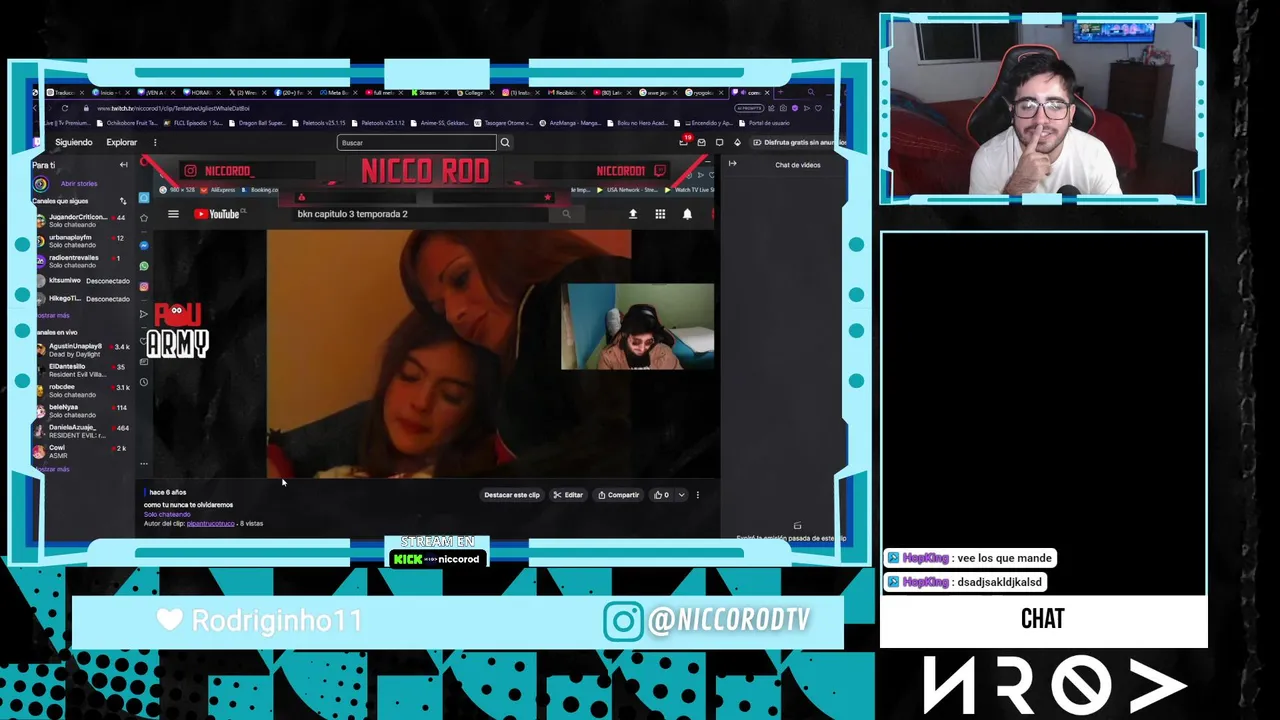Open the Twitch chat bubble icon
Viewport: 1280px width, 720px height.
coord(719,143)
